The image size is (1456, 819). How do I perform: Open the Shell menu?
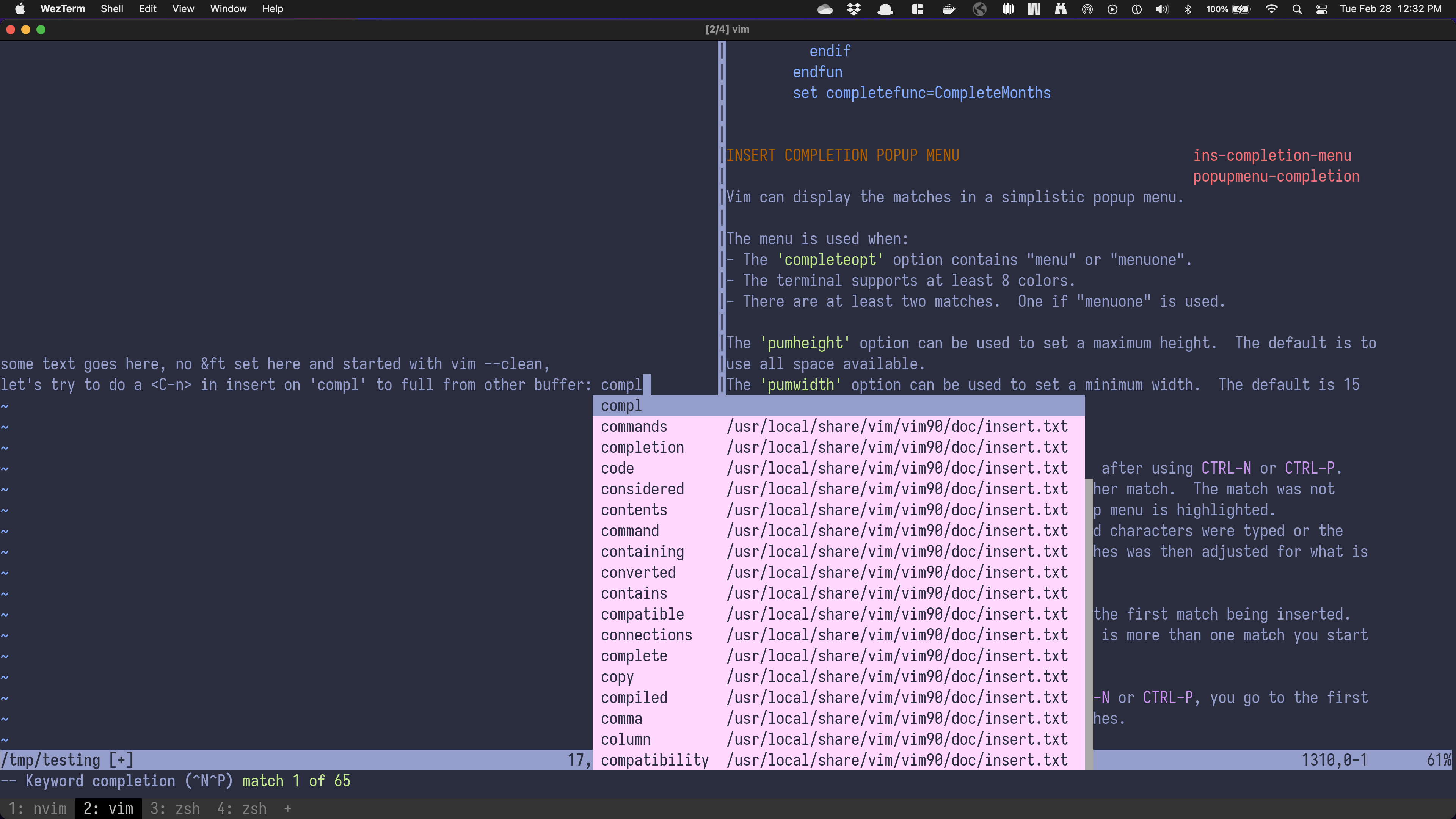tap(112, 9)
